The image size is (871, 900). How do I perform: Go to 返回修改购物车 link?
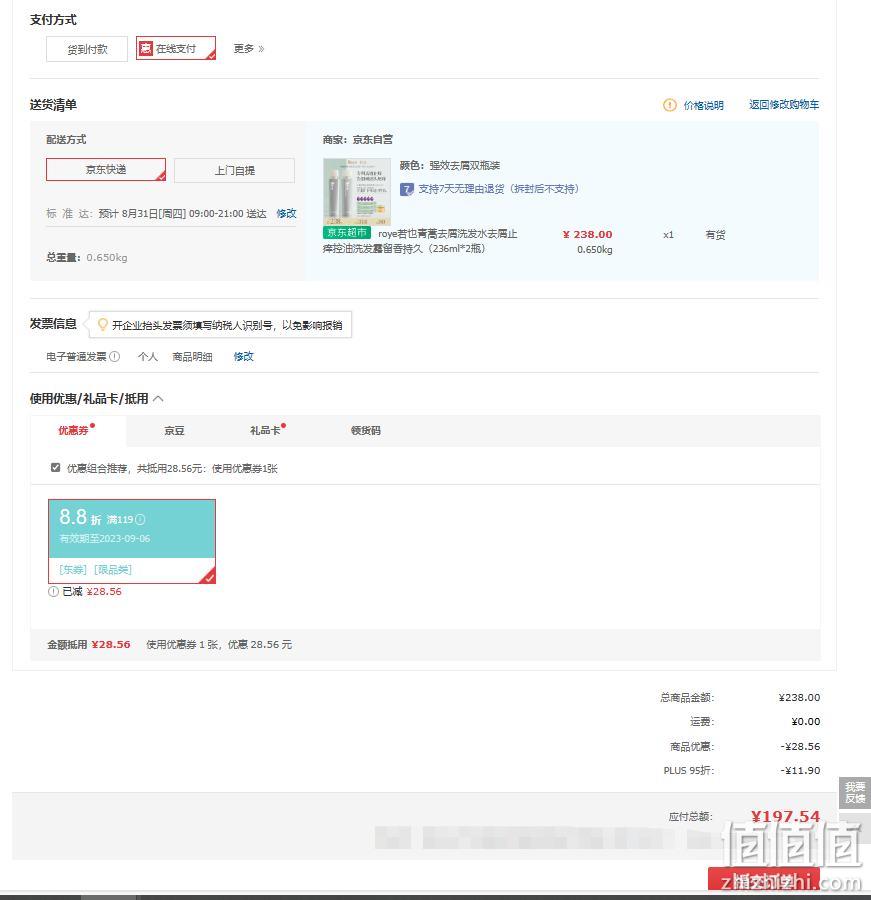[784, 104]
